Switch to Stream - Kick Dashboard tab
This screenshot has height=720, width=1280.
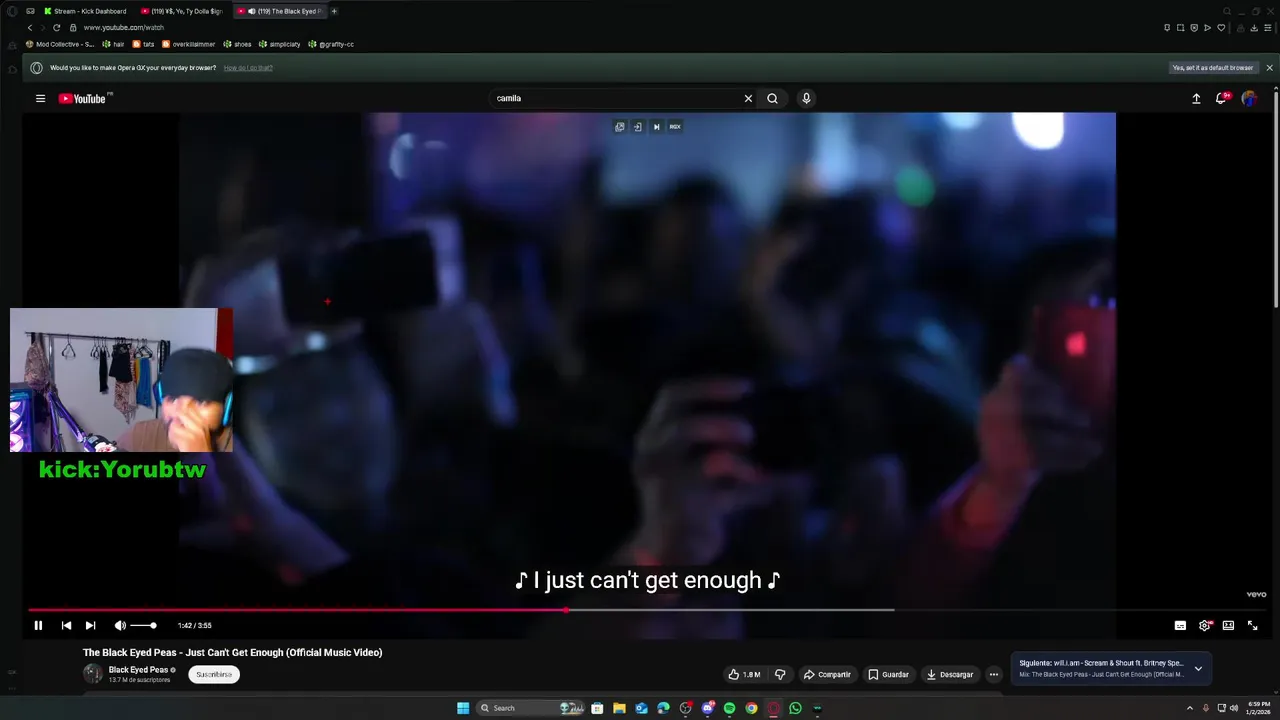[85, 11]
